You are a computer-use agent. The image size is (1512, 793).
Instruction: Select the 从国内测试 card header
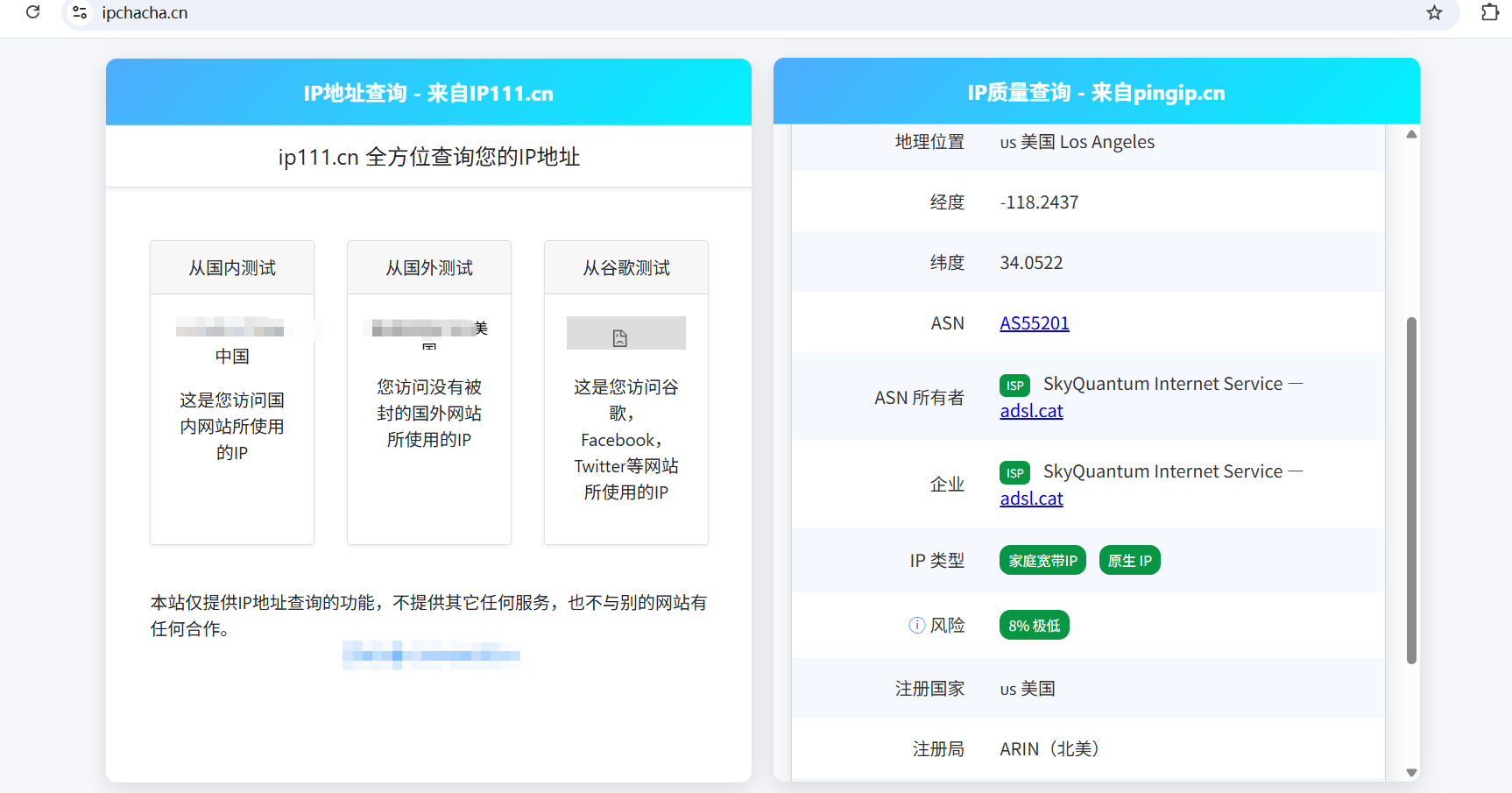pos(232,268)
